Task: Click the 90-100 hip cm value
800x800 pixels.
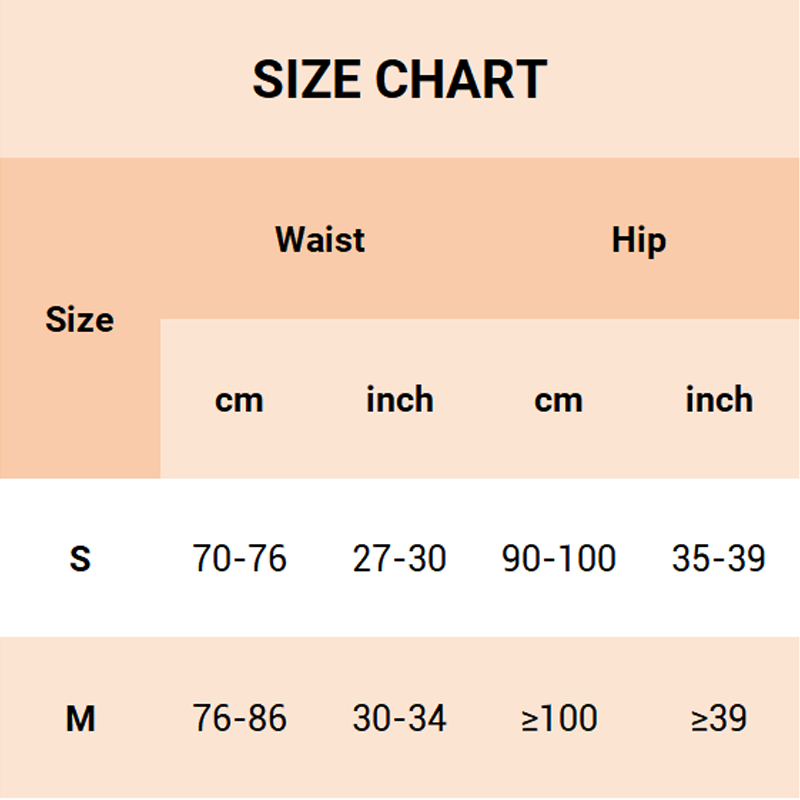Action: [x=559, y=558]
